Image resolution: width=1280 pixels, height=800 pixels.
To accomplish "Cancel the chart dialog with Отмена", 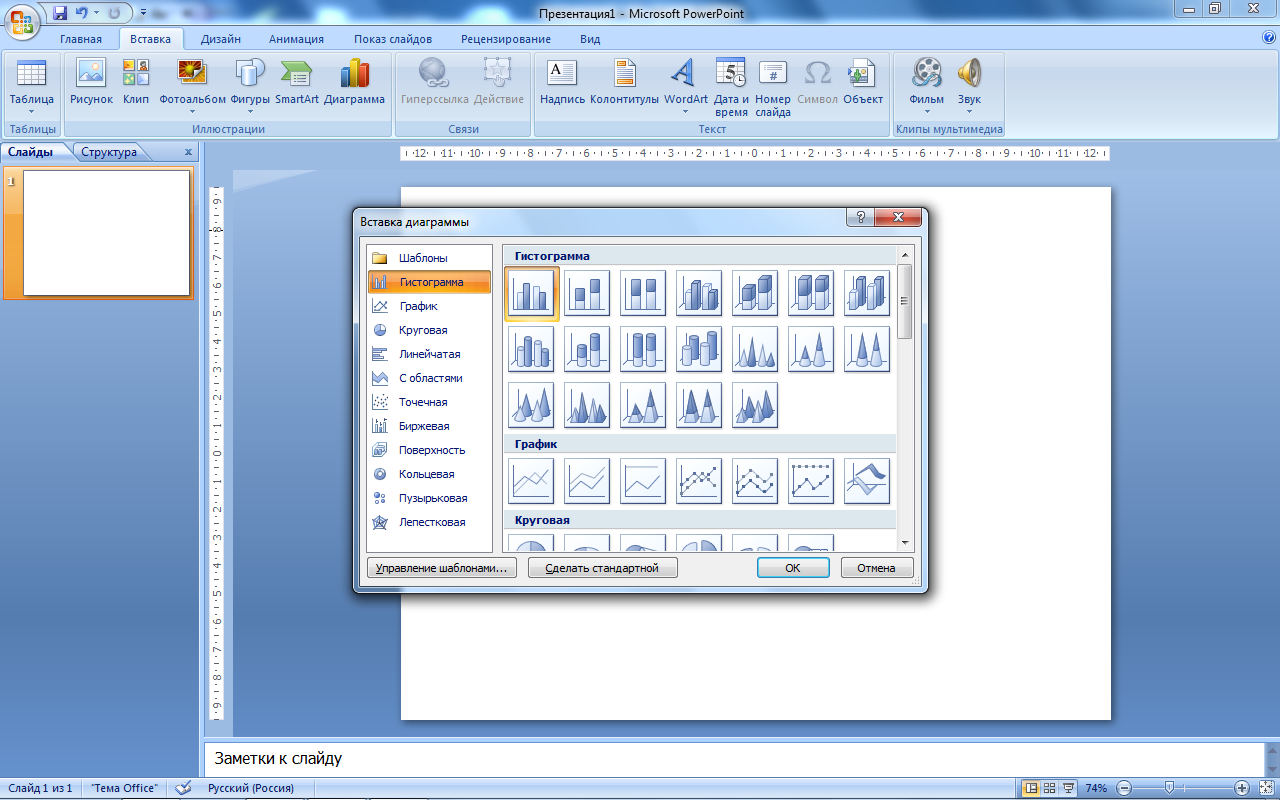I will click(x=877, y=568).
